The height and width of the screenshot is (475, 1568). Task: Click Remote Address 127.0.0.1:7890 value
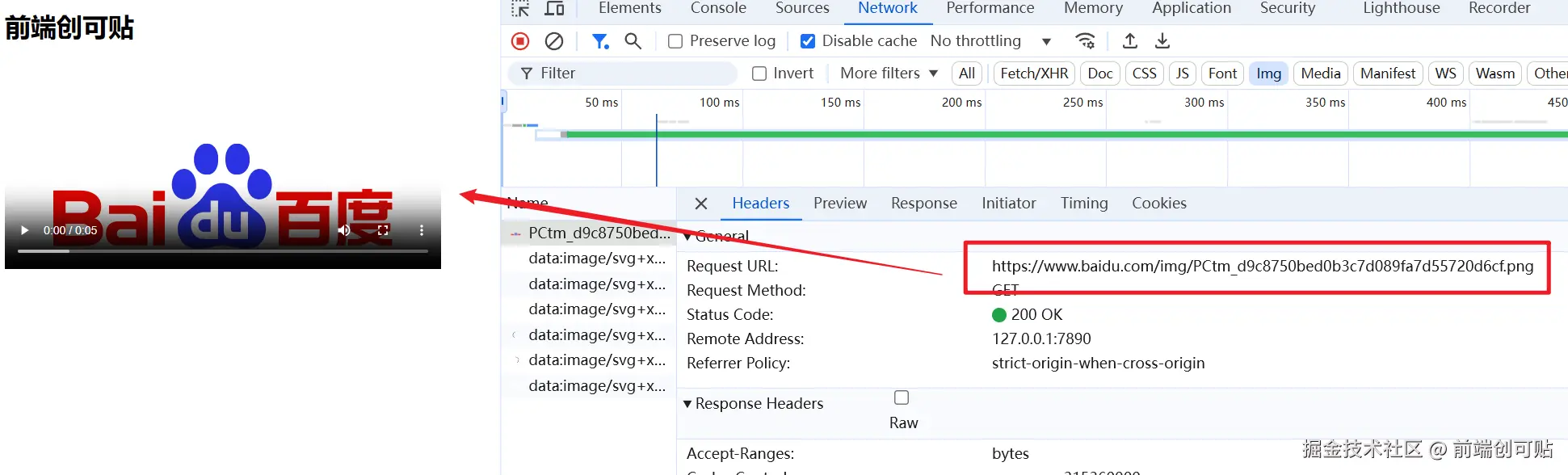click(1041, 338)
